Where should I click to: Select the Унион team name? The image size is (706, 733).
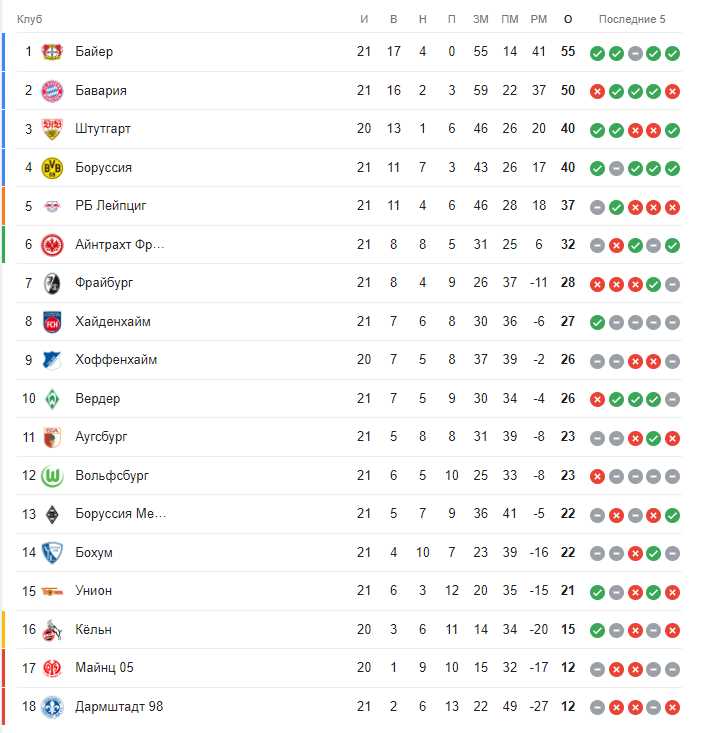(x=94, y=591)
